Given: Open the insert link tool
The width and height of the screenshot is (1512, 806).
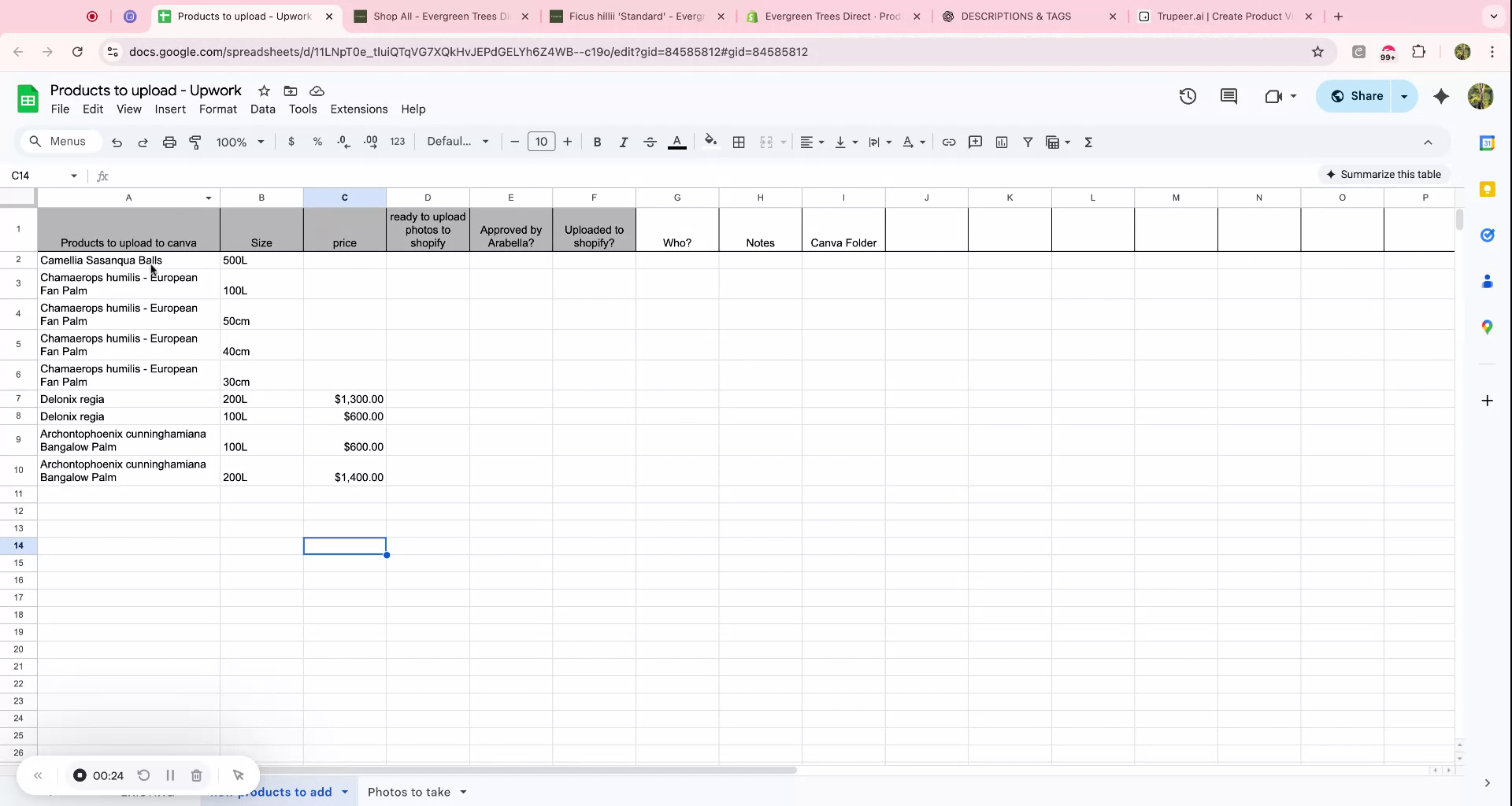Looking at the screenshot, I should point(949,142).
